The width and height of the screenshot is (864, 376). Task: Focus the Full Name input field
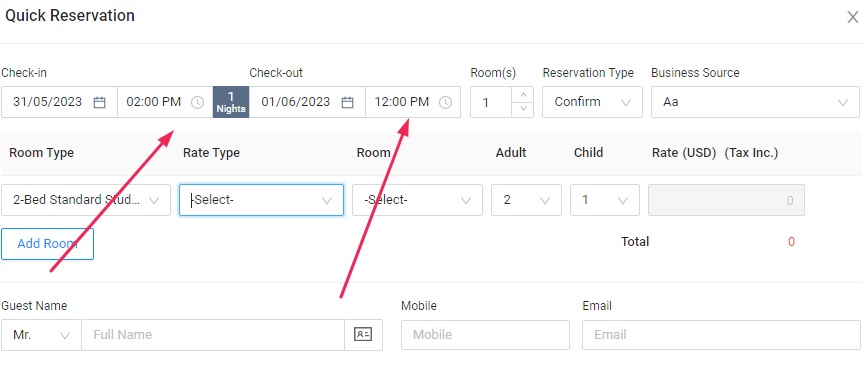tap(213, 335)
